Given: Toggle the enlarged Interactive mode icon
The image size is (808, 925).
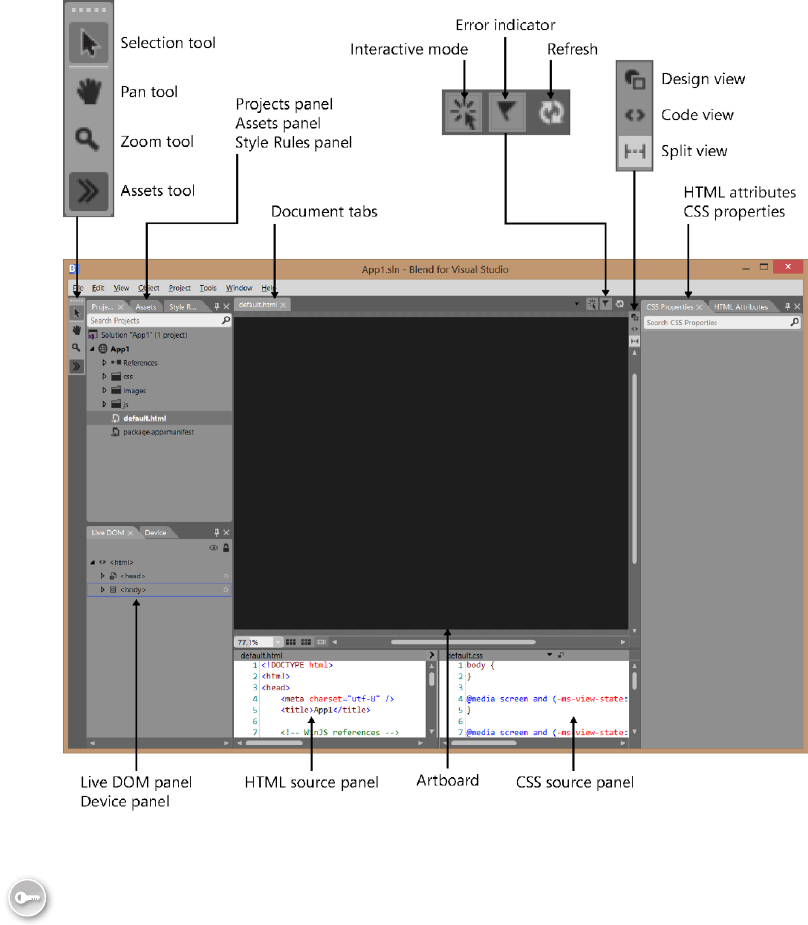Looking at the screenshot, I should click(x=464, y=112).
